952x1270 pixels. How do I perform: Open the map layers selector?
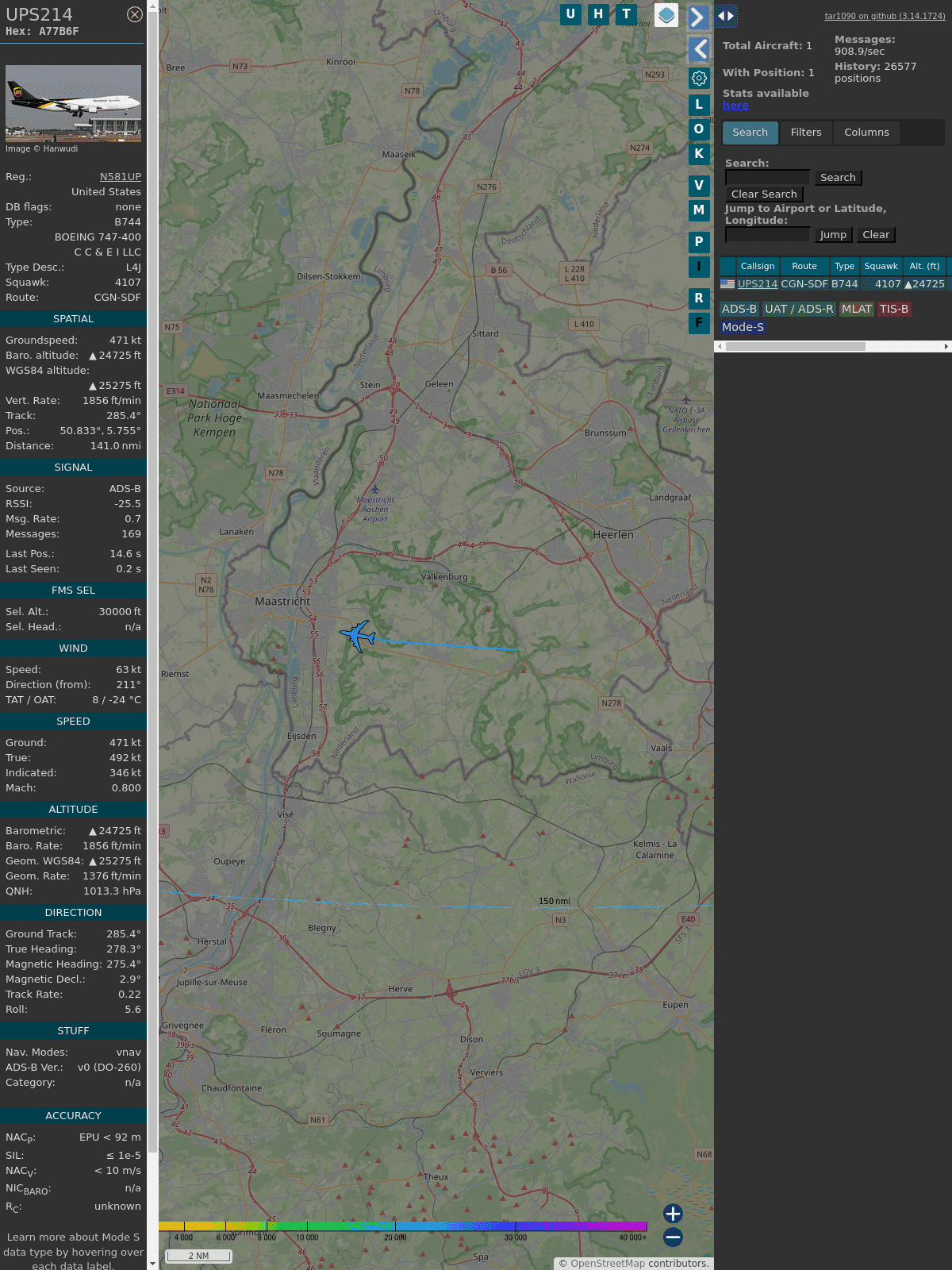click(666, 14)
